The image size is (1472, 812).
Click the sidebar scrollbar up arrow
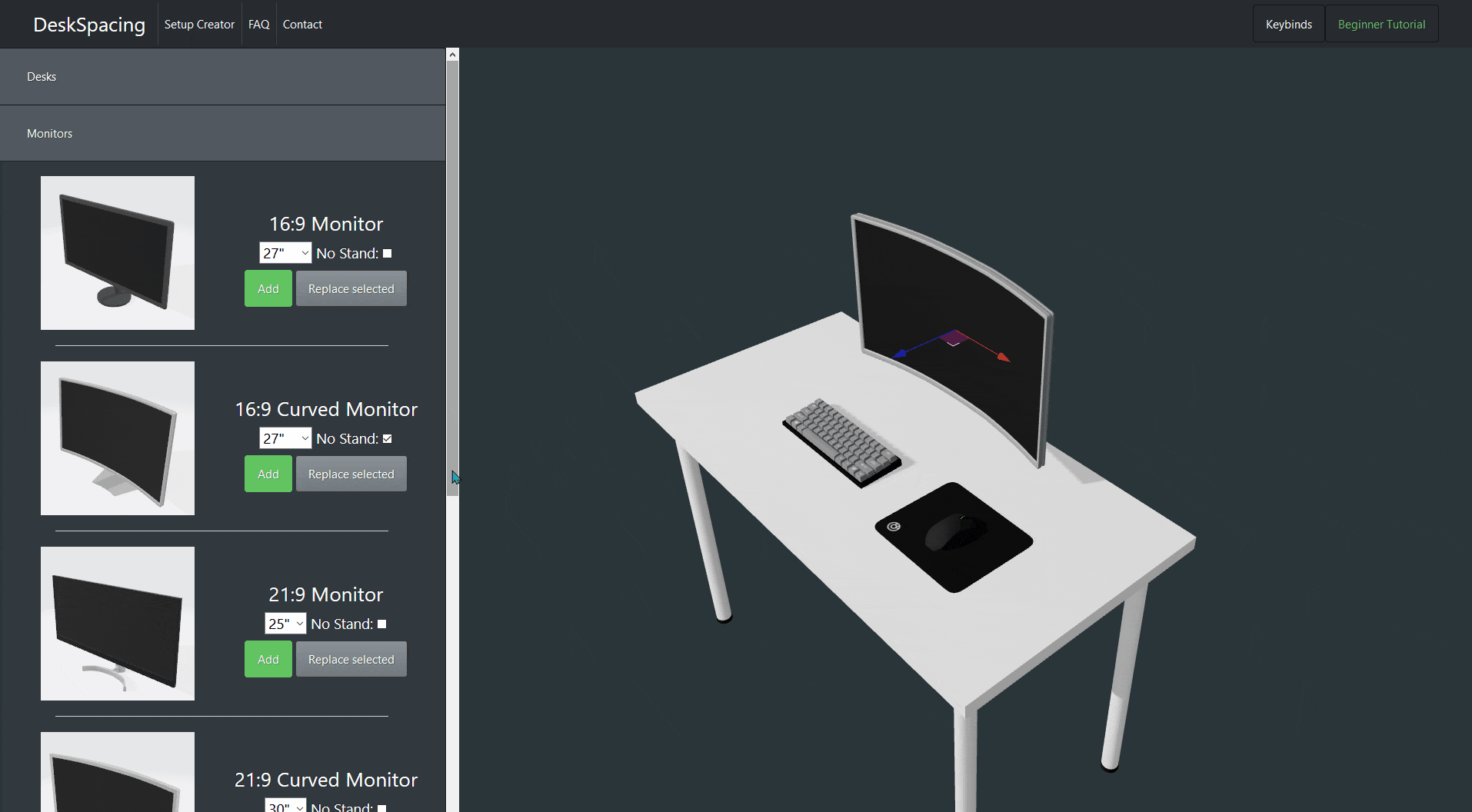(452, 55)
